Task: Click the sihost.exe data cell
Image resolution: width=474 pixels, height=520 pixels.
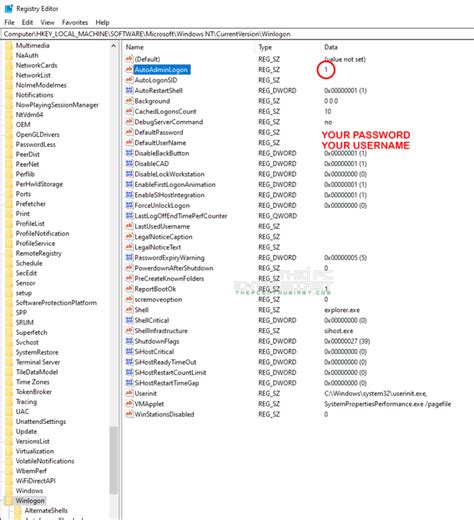Action: coord(338,331)
